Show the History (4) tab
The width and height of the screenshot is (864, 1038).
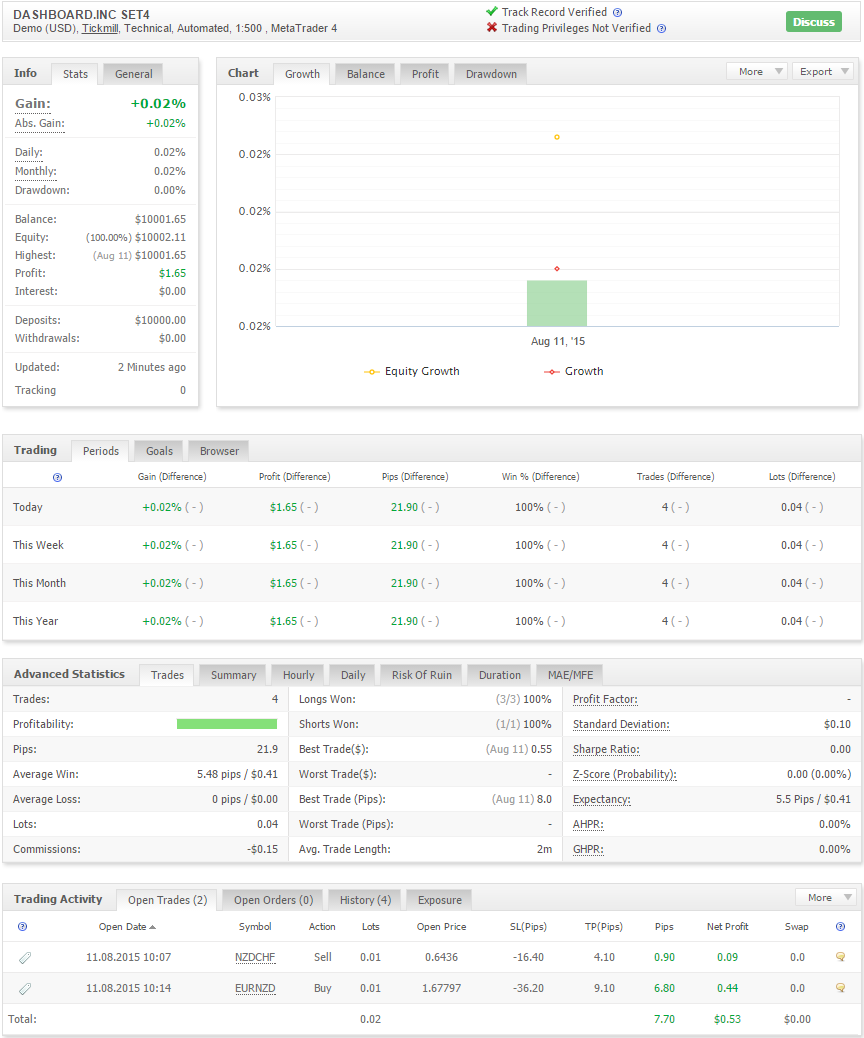click(x=365, y=900)
